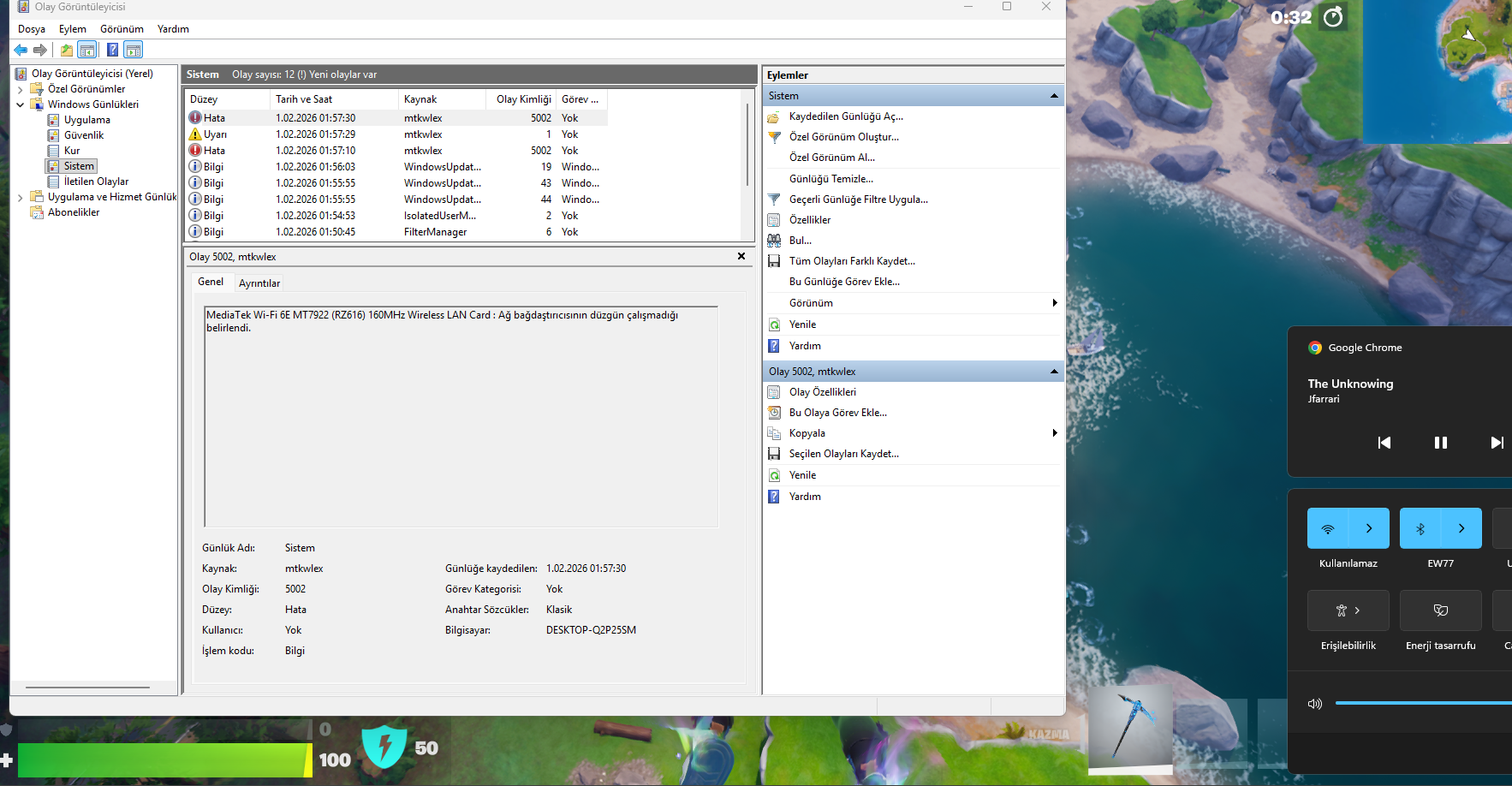Expand the Kopyala submenu arrow
Image resolution: width=1512 pixels, height=786 pixels.
(1055, 433)
